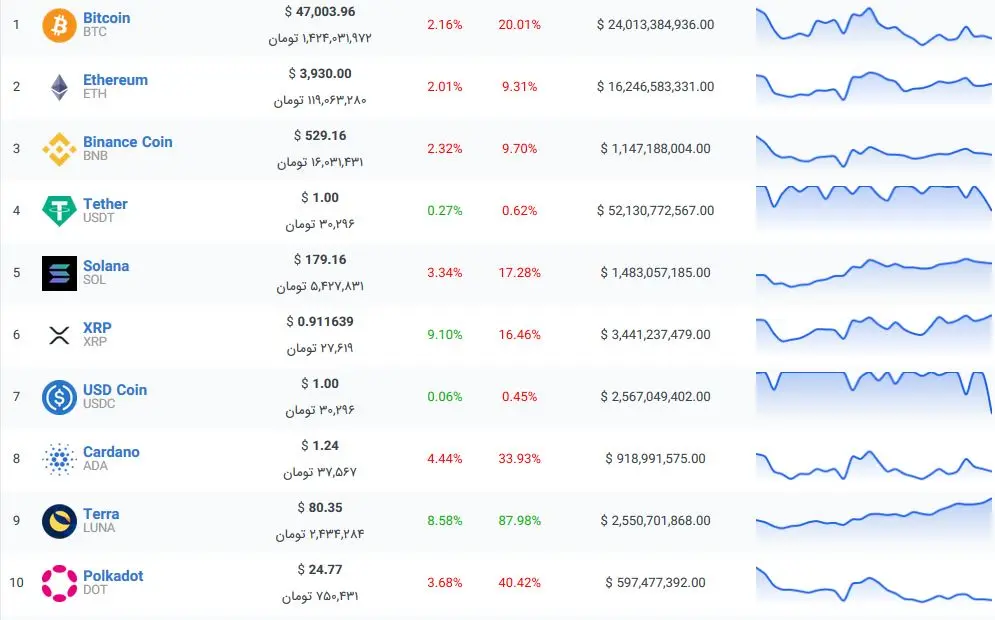The width and height of the screenshot is (995, 620).
Task: Open the Ethereum name link
Action: (x=115, y=80)
